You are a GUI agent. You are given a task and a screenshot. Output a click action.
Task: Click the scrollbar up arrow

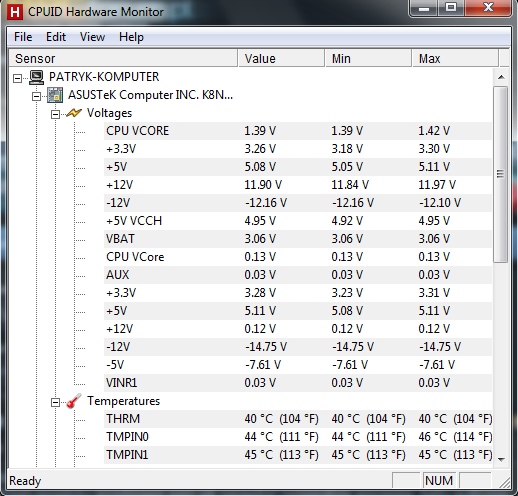tap(501, 77)
